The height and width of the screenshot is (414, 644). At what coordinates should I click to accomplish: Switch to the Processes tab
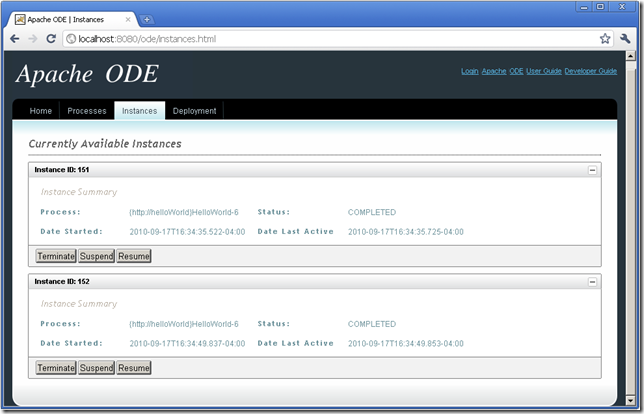coord(87,111)
